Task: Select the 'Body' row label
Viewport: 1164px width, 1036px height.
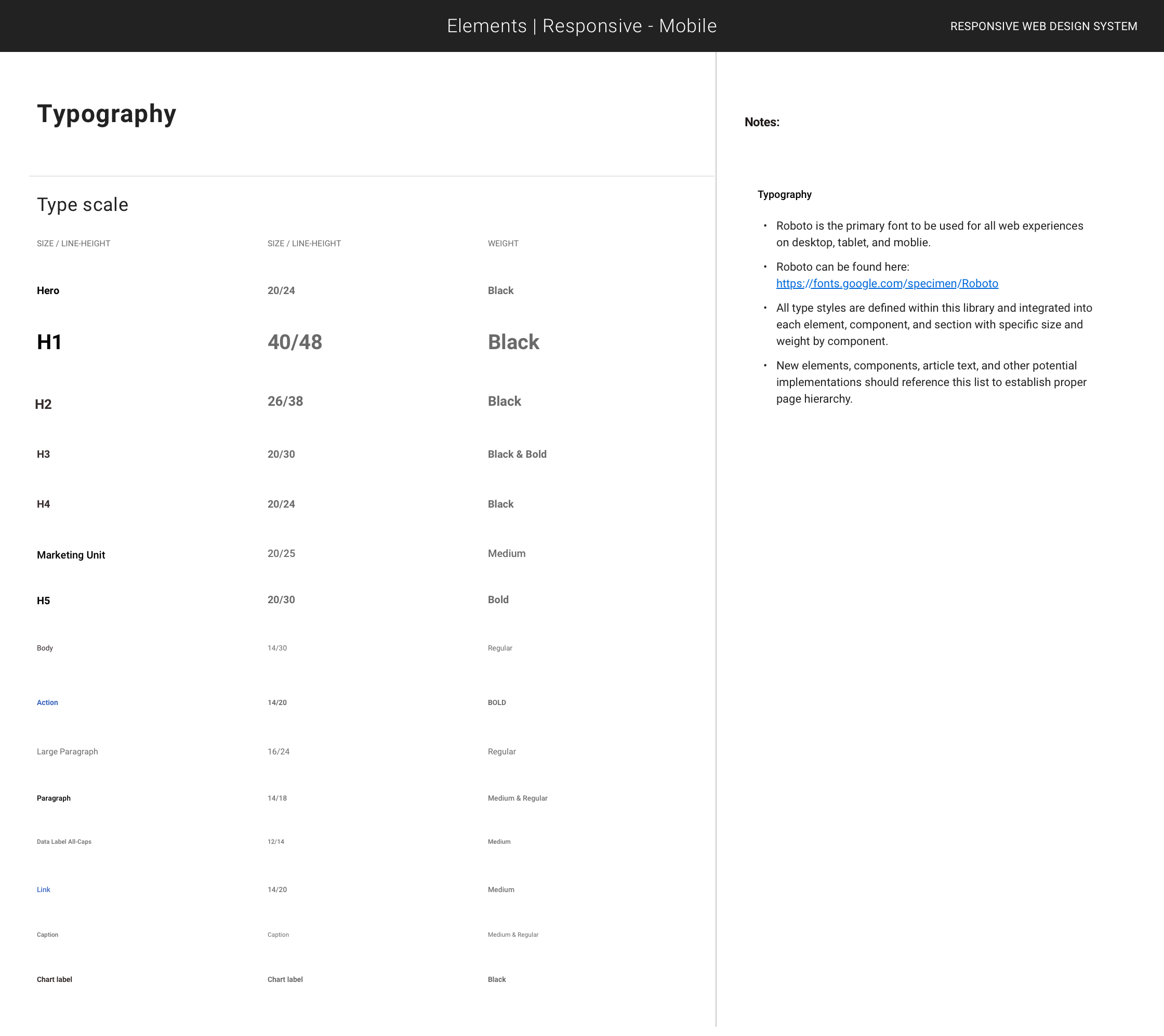Action: point(44,648)
